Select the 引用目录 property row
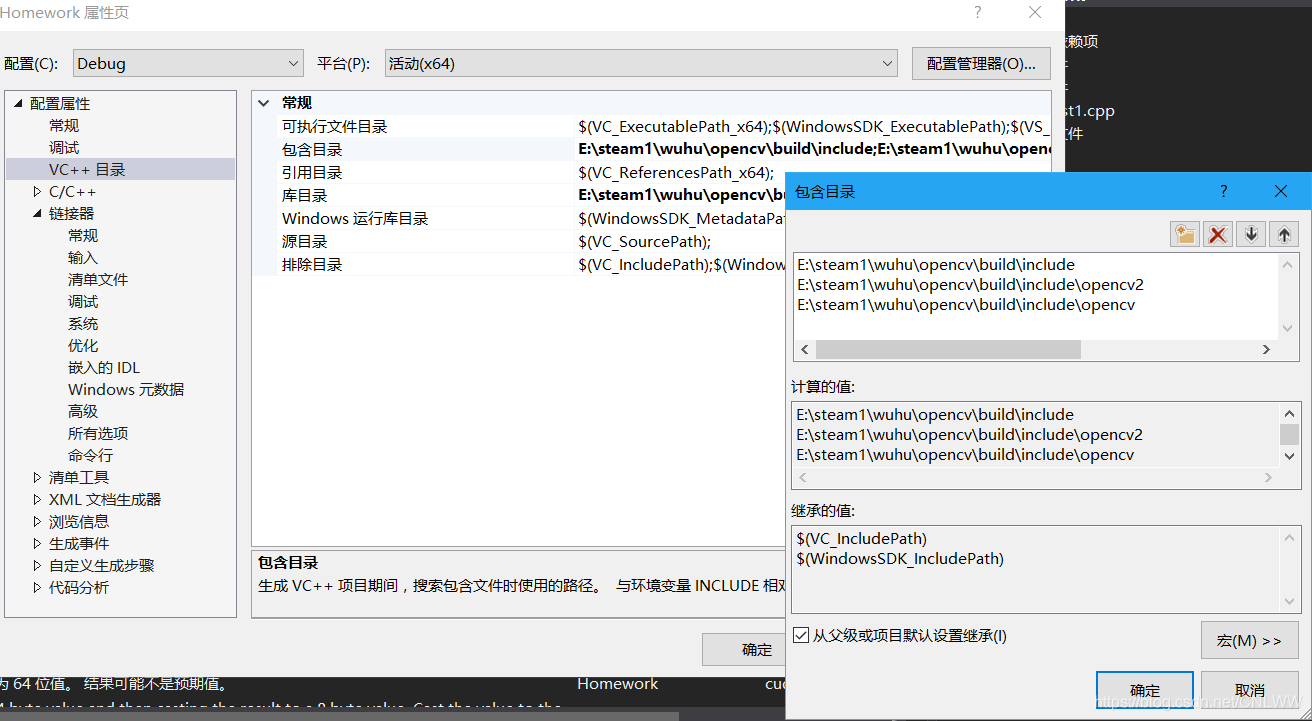1312x721 pixels. click(664, 173)
